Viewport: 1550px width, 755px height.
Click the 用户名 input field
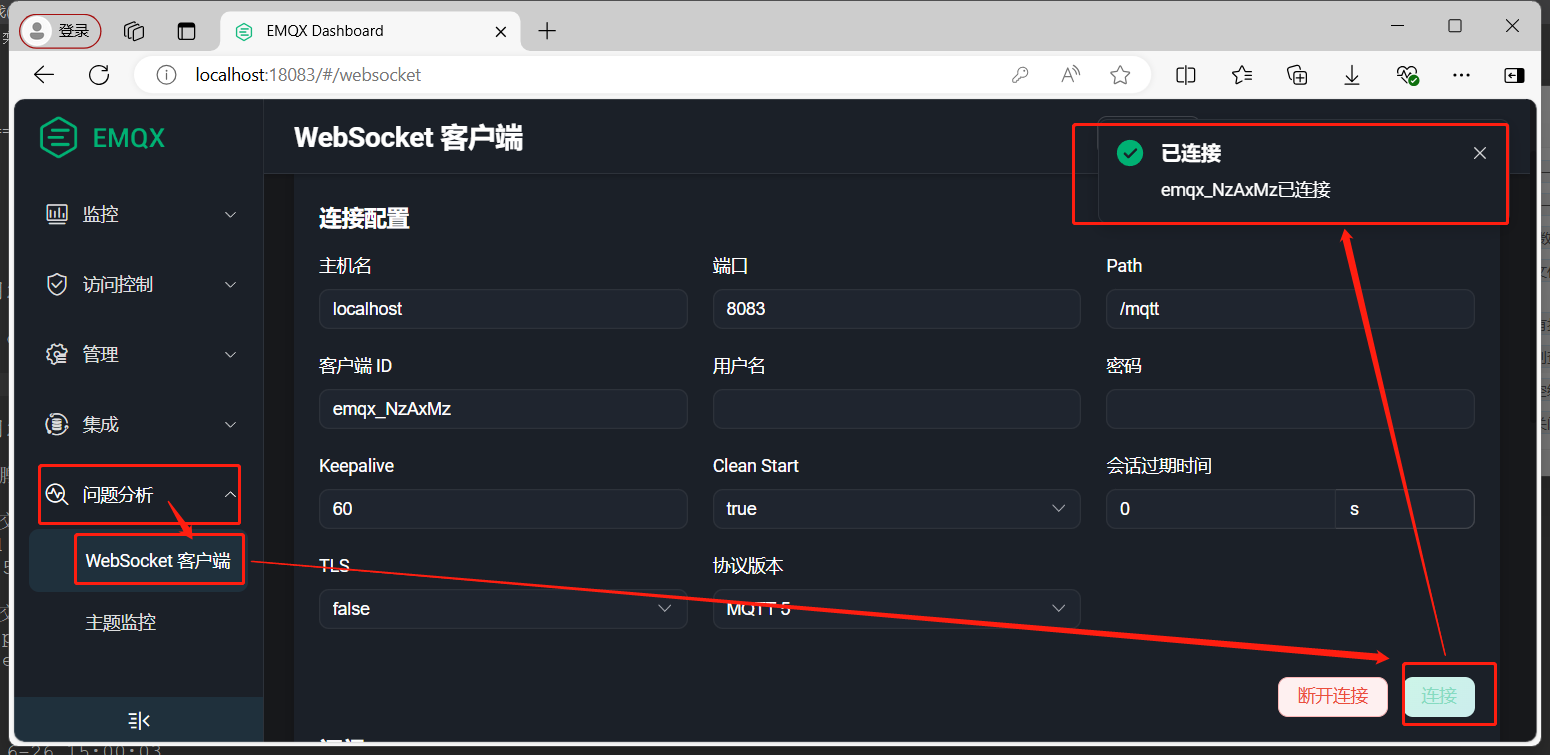(896, 409)
